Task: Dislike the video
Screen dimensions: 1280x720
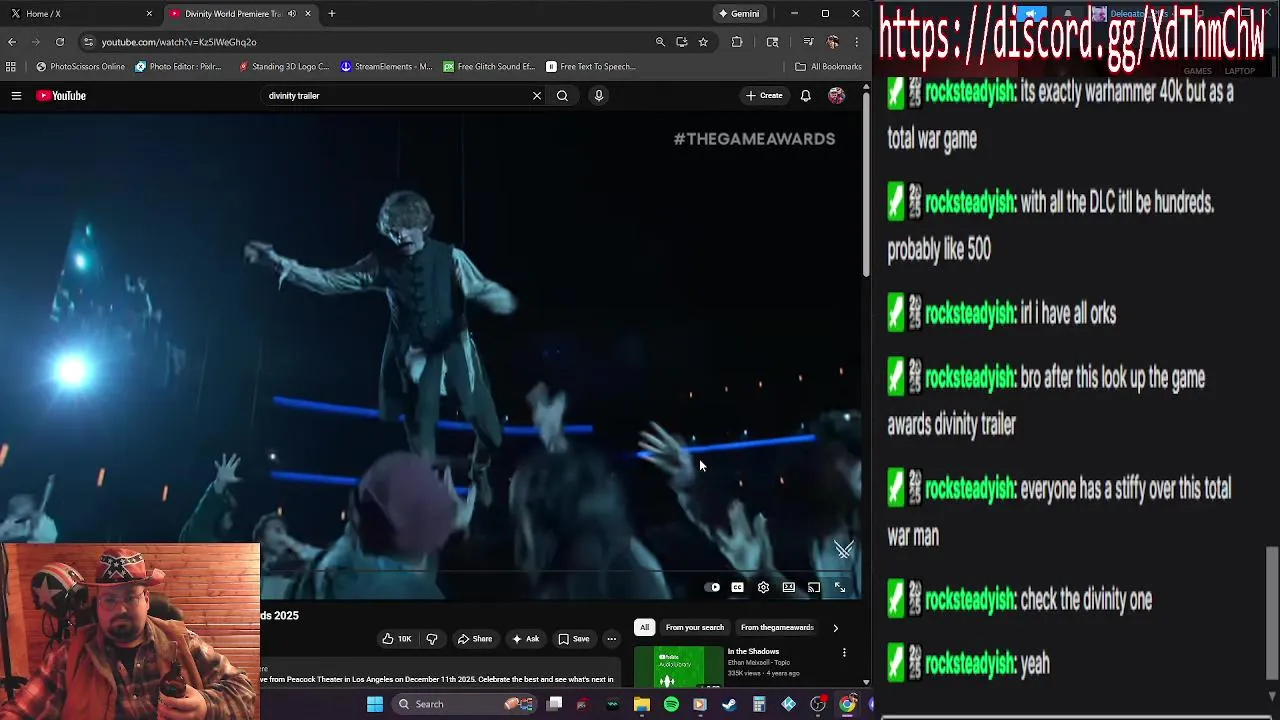Action: [432, 639]
